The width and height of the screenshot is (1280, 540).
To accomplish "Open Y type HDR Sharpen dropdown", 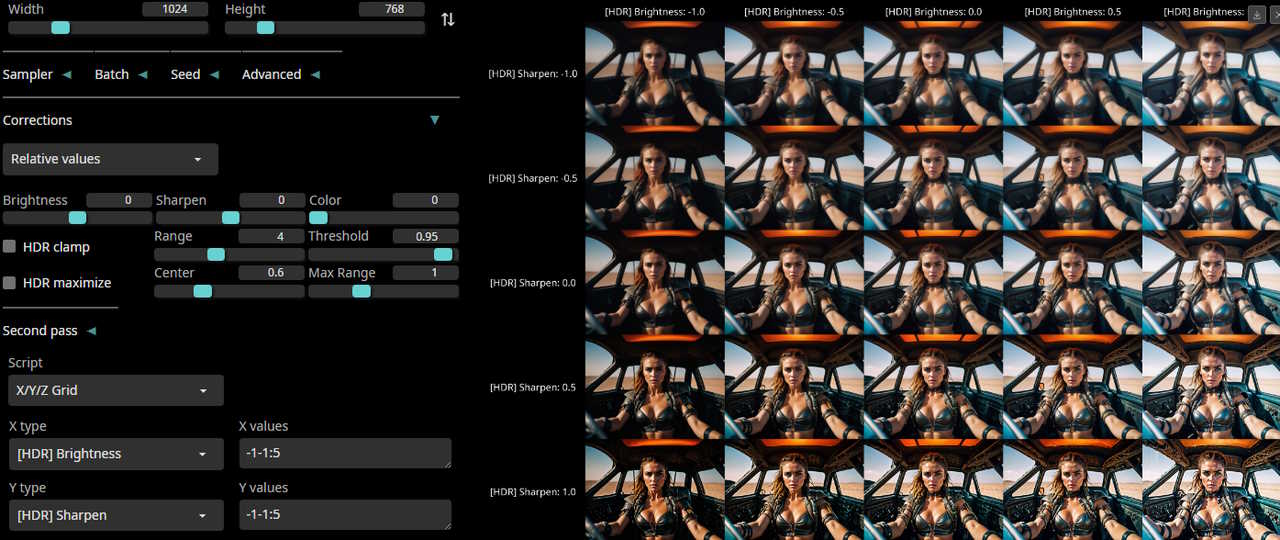I will click(115, 516).
